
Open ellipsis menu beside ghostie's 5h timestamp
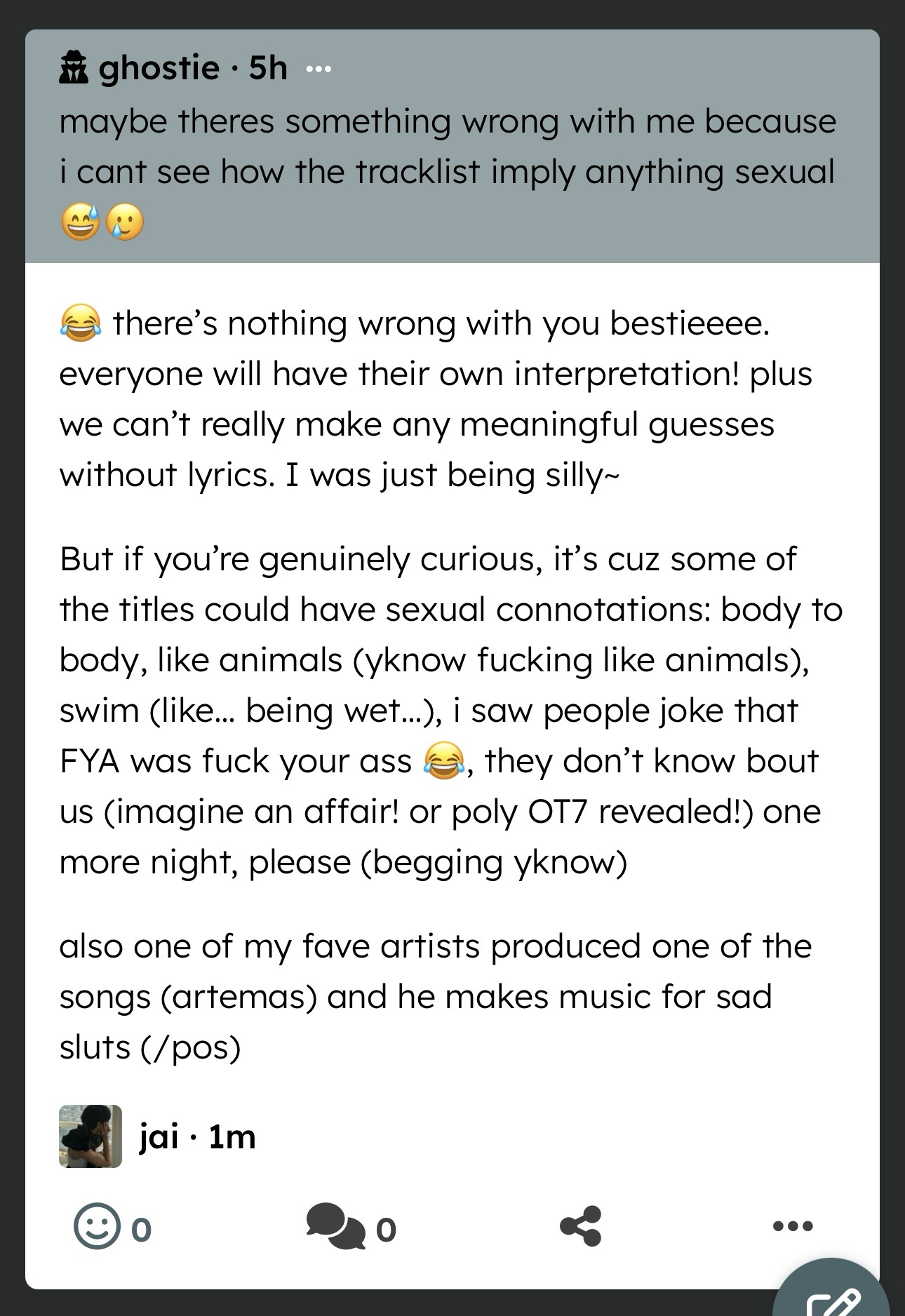point(319,69)
